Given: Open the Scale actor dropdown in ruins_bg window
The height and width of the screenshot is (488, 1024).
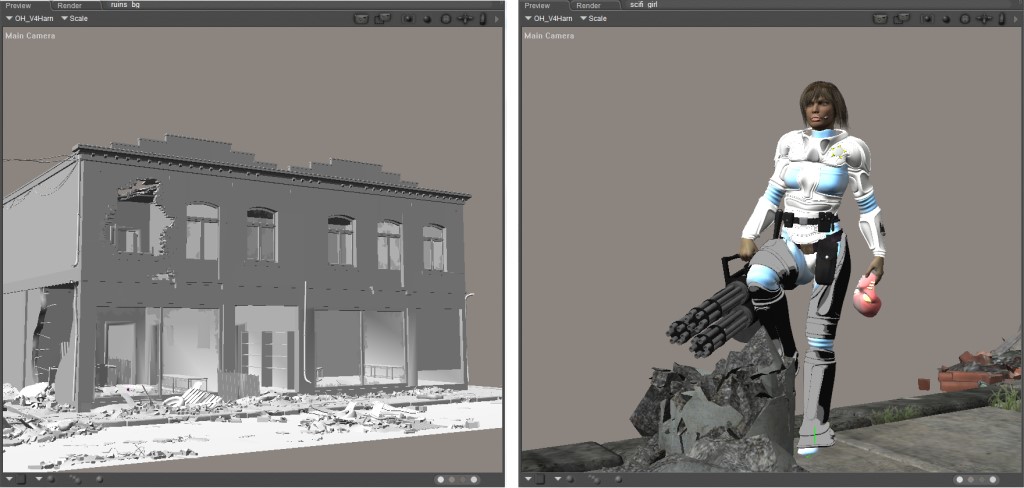Looking at the screenshot, I should click(x=74, y=18).
